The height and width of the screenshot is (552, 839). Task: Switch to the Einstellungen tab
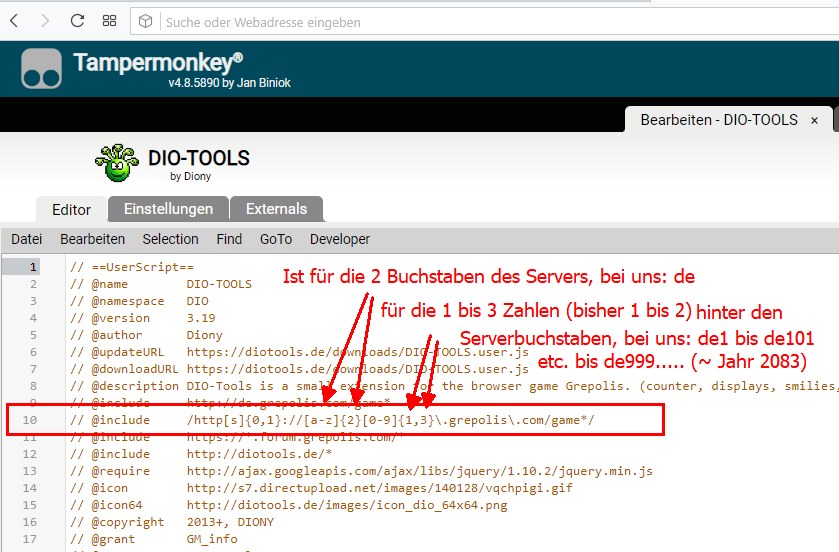point(169,209)
